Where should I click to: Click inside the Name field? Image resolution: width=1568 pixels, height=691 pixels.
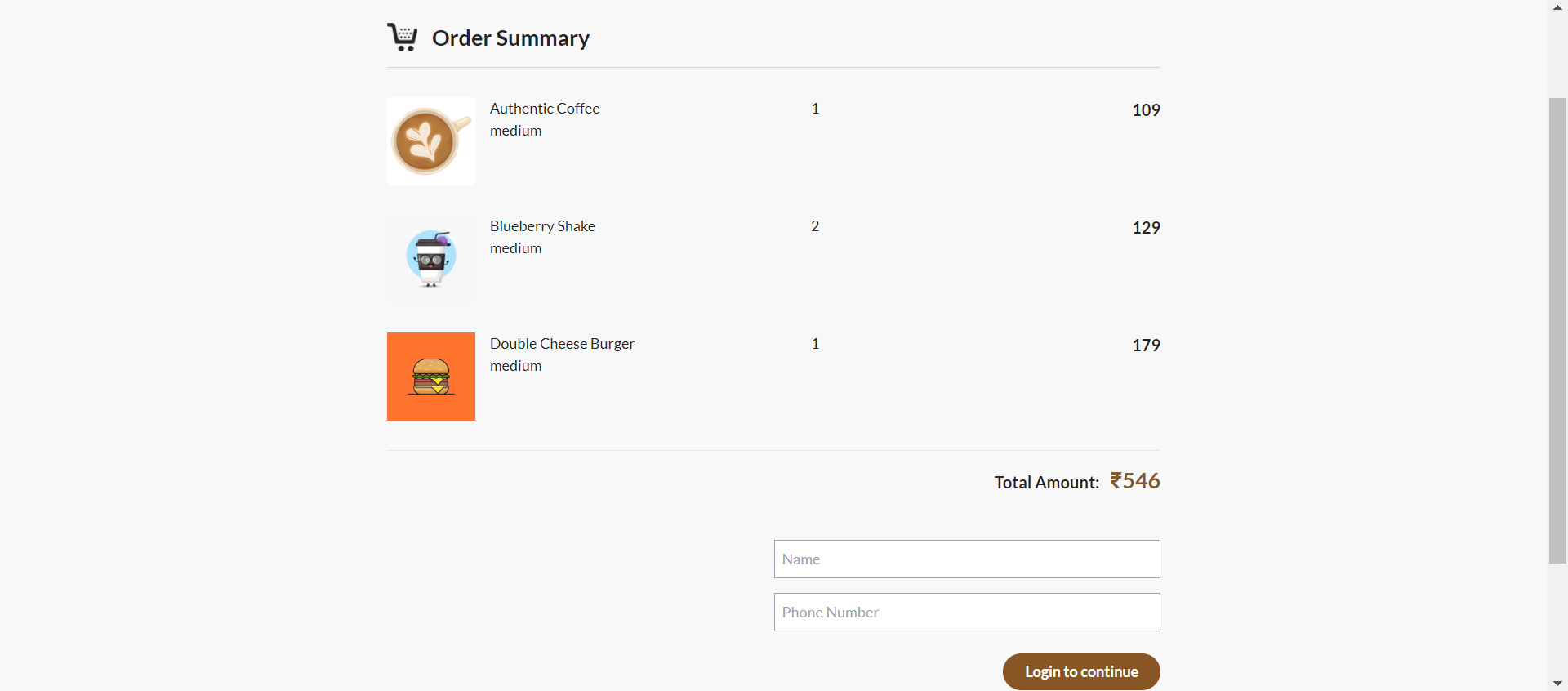click(966, 559)
